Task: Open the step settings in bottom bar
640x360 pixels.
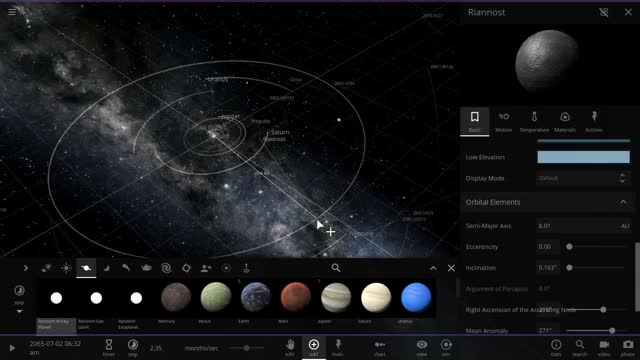Action: click(133, 347)
